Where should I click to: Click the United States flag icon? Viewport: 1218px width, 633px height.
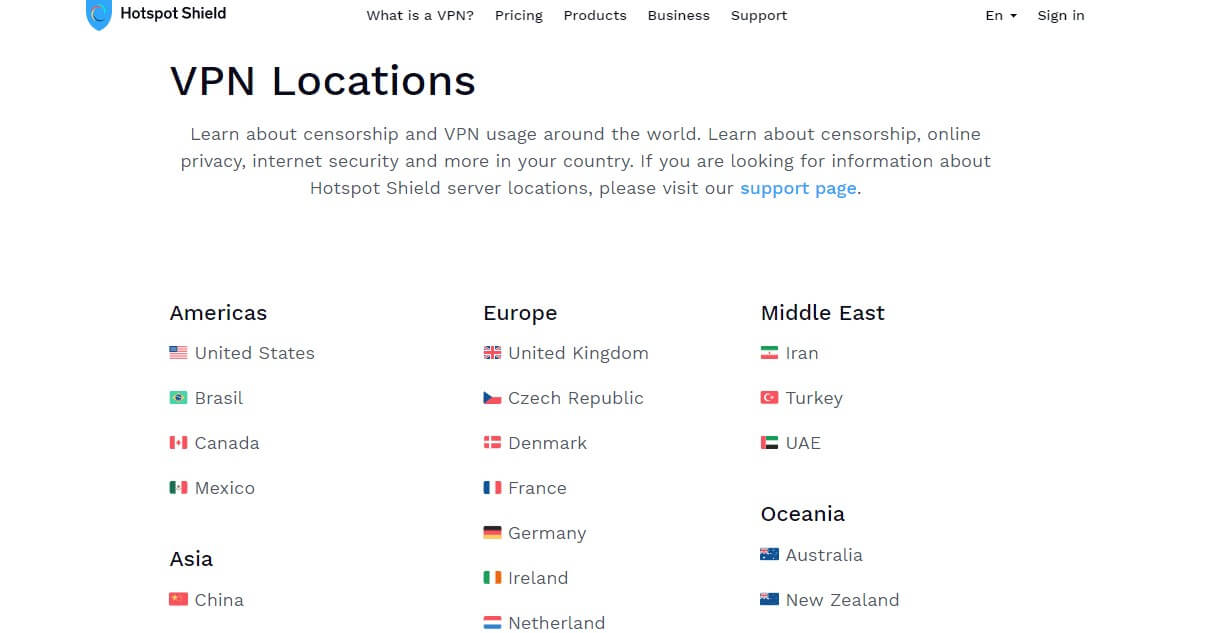178,353
